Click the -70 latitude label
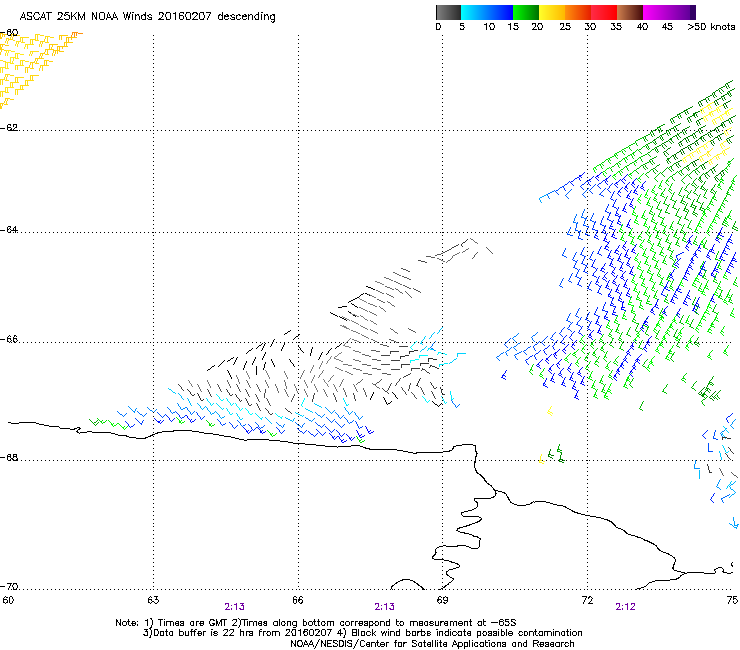 click(x=9, y=586)
